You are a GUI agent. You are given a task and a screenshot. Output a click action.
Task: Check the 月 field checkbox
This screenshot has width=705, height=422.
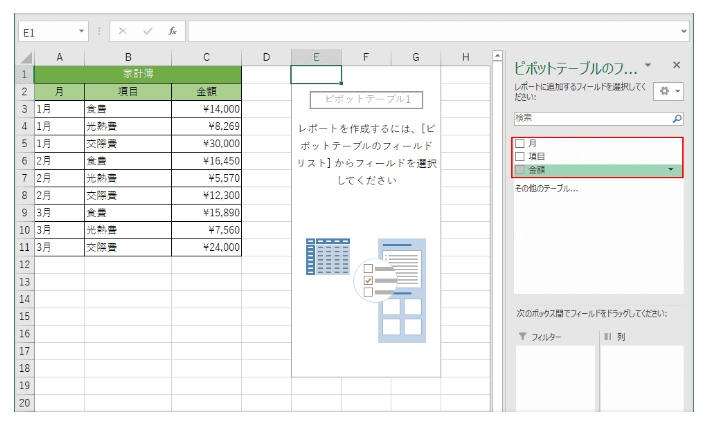[519, 144]
